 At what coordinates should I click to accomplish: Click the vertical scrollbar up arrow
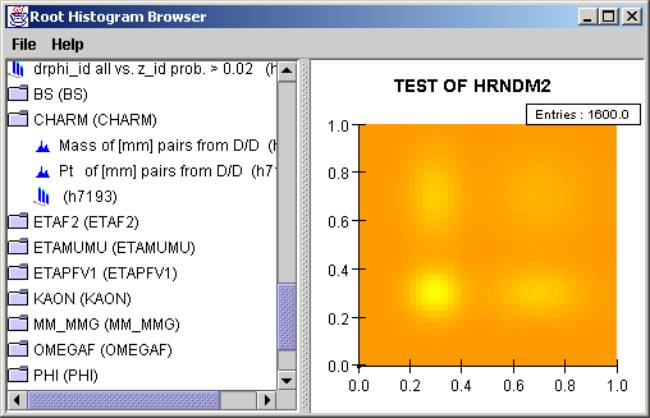tap(287, 71)
